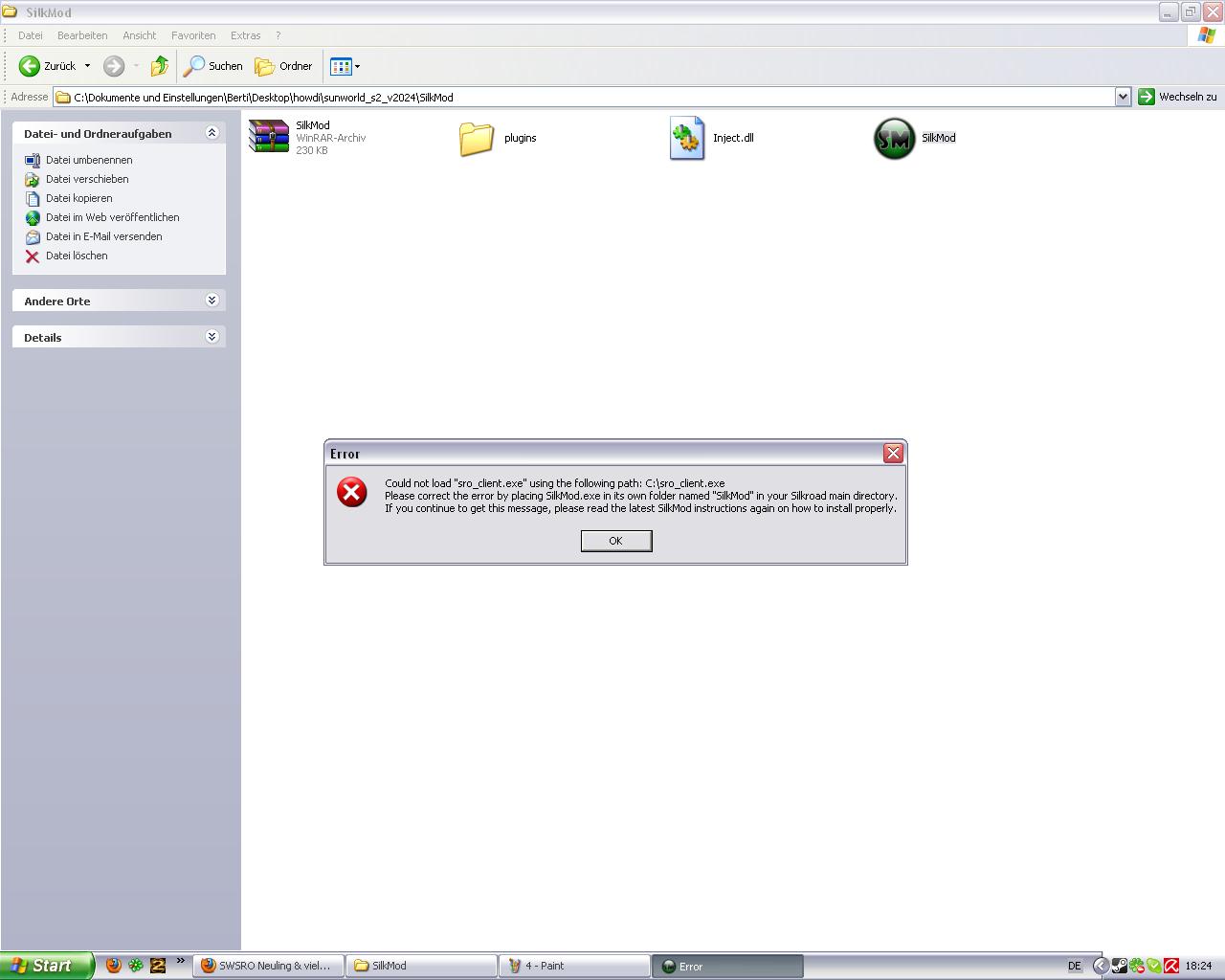Image resolution: width=1225 pixels, height=980 pixels.
Task: Open the SilkMod WinRAR archive file
Action: (x=269, y=137)
